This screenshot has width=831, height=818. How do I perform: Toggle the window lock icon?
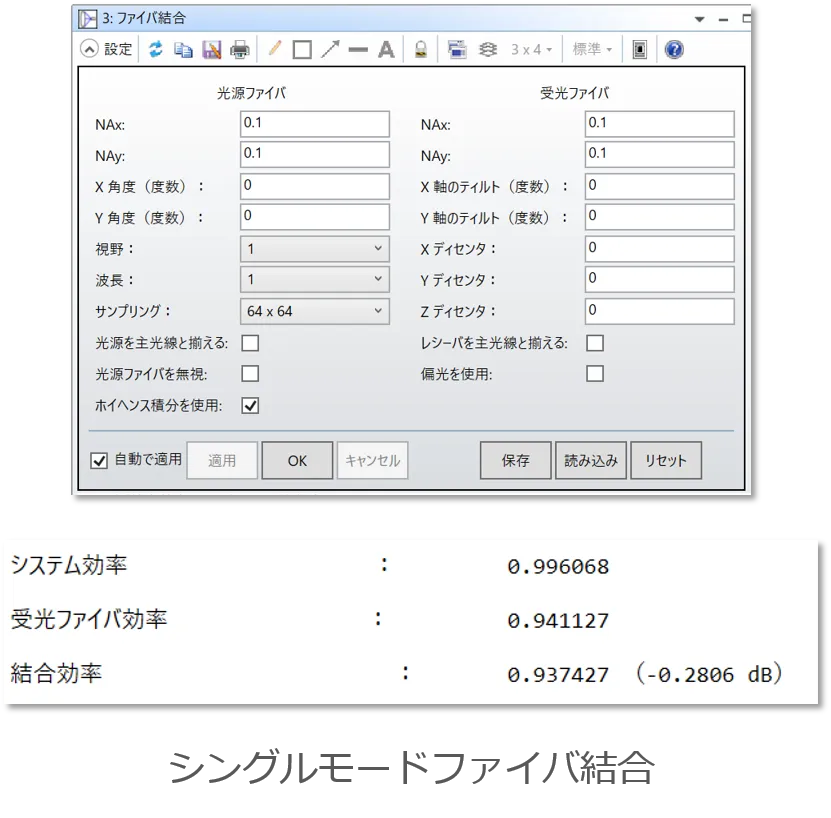[x=421, y=49]
